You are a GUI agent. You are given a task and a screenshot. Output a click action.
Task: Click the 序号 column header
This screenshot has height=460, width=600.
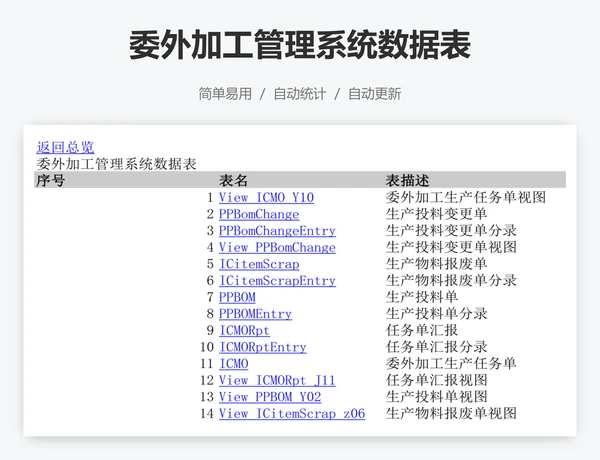click(51, 180)
